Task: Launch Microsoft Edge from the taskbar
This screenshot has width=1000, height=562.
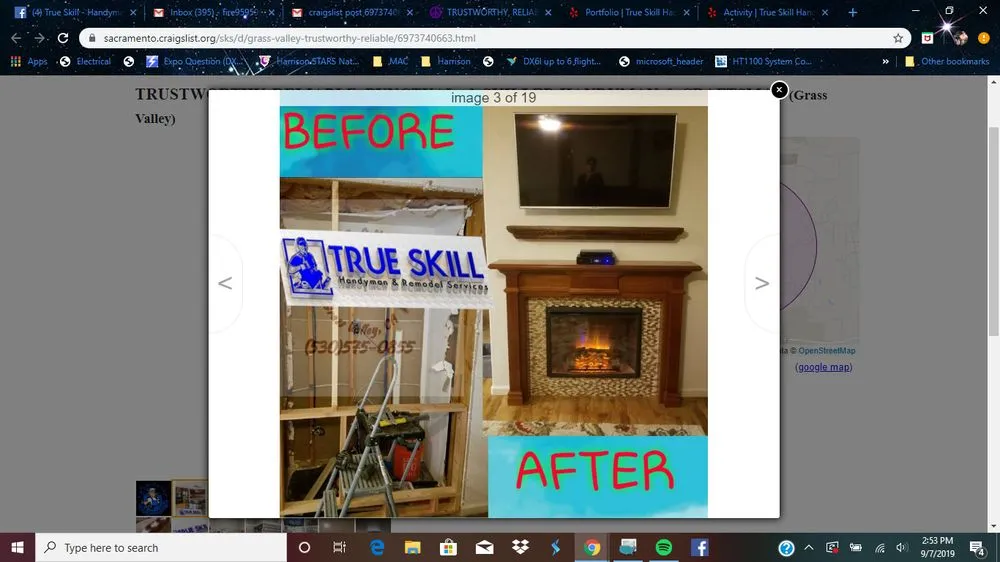Action: 377,547
